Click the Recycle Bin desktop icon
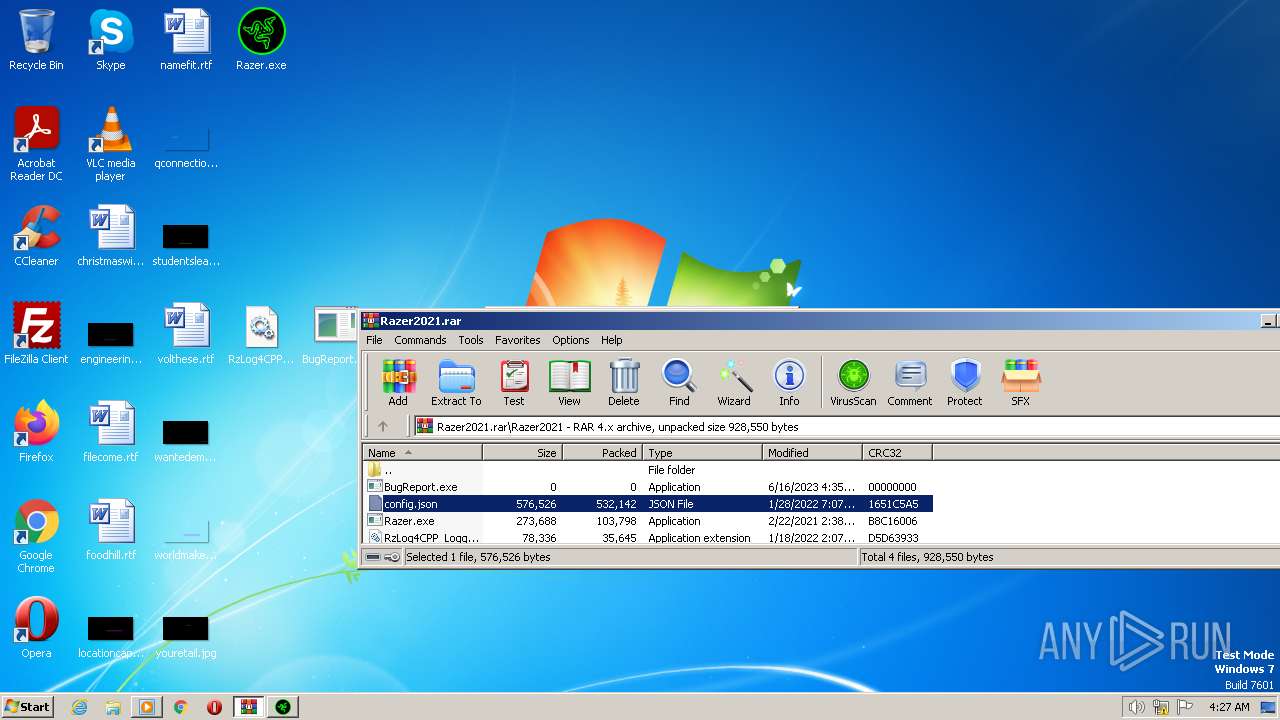 tap(36, 40)
